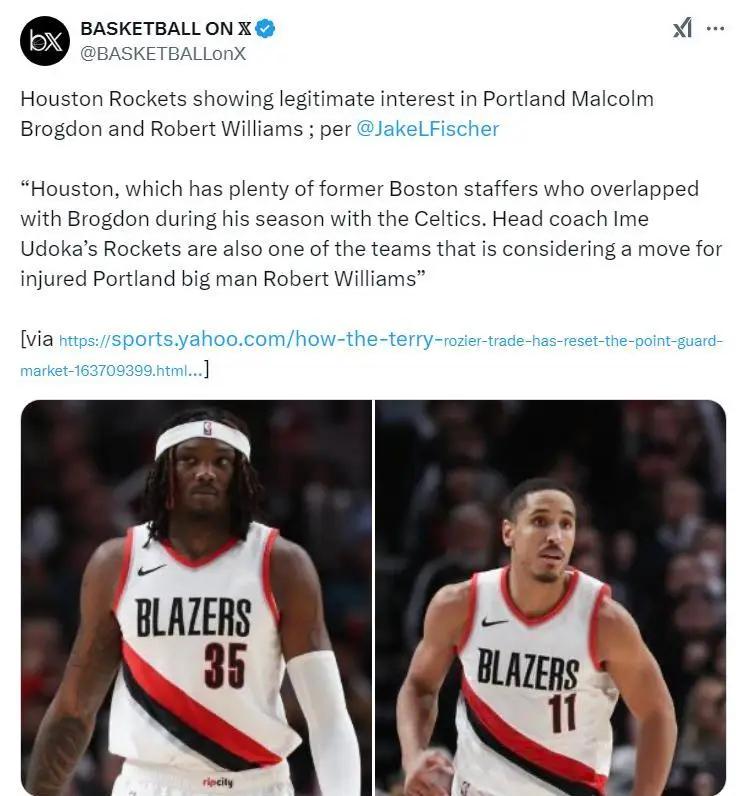Open the @BASKETBALLonX handle
The height and width of the screenshot is (796, 743).
click(163, 53)
